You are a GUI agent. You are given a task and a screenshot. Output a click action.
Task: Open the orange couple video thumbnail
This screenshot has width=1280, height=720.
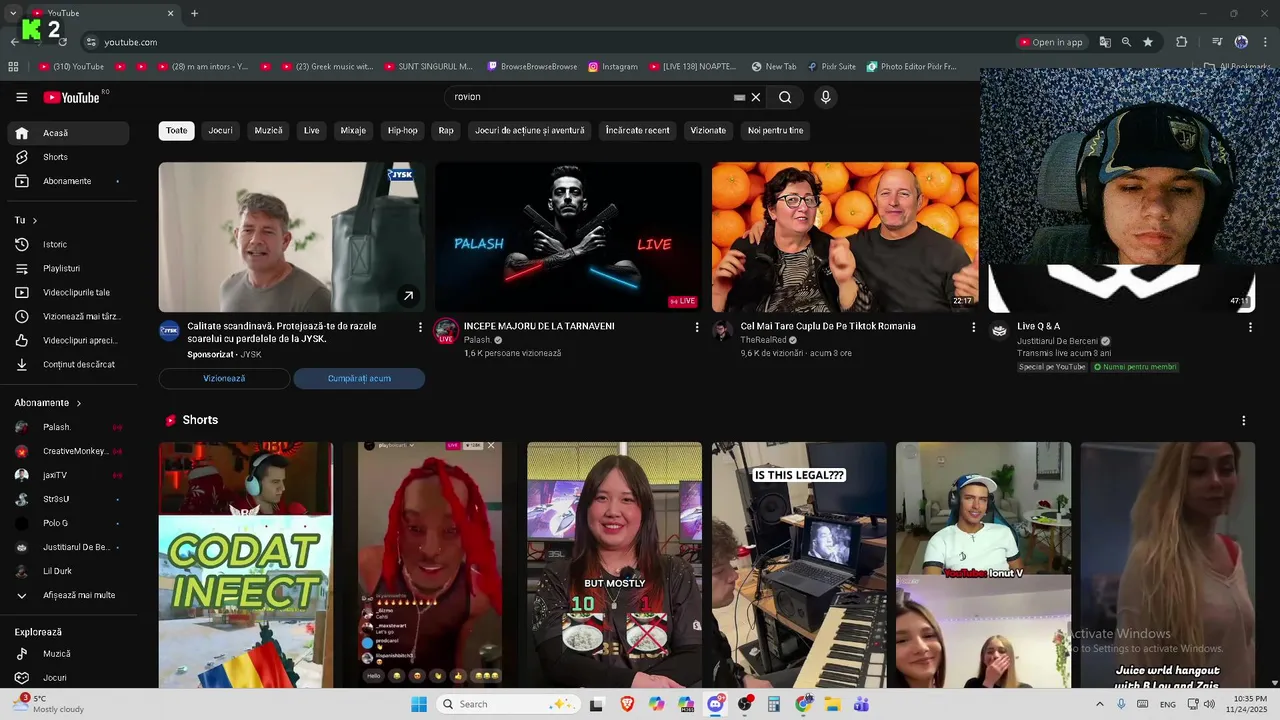click(845, 237)
